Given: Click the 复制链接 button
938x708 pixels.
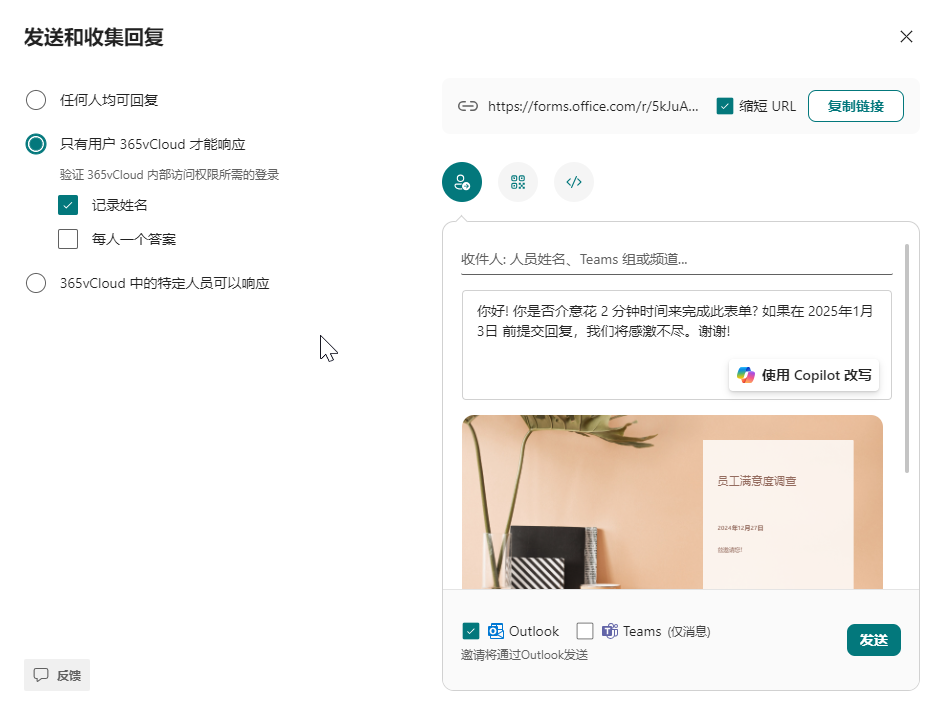Looking at the screenshot, I should (855, 106).
